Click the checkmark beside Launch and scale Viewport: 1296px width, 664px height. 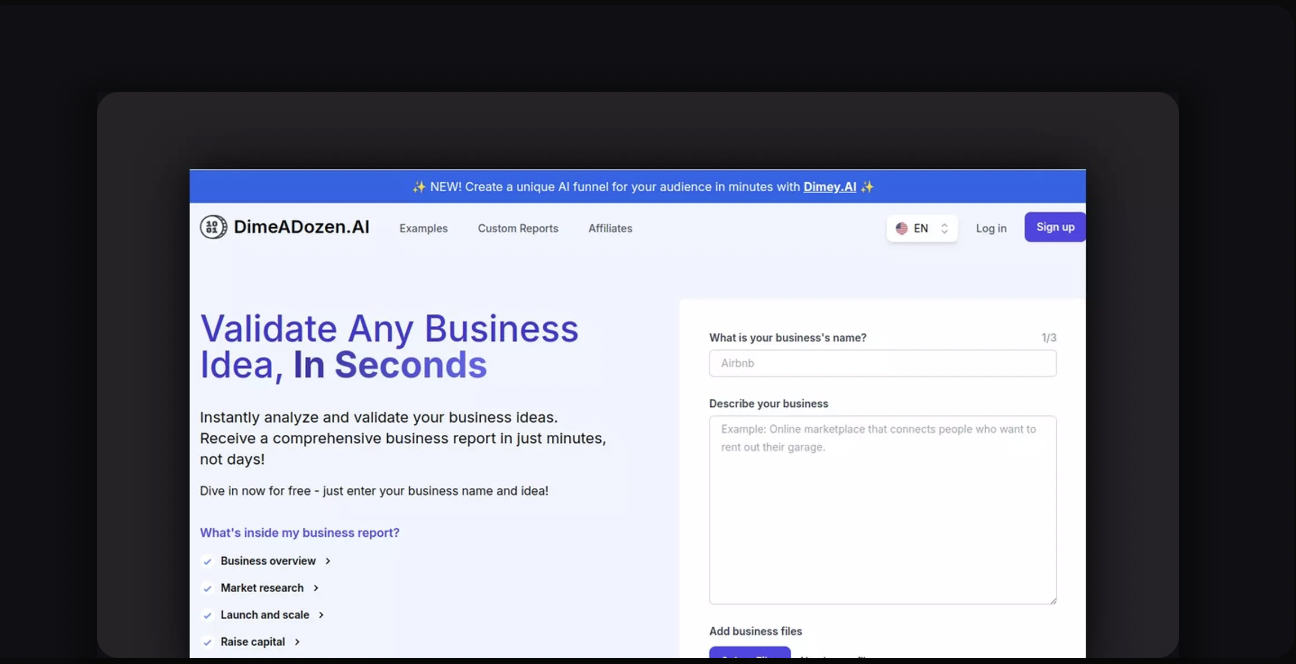(207, 615)
